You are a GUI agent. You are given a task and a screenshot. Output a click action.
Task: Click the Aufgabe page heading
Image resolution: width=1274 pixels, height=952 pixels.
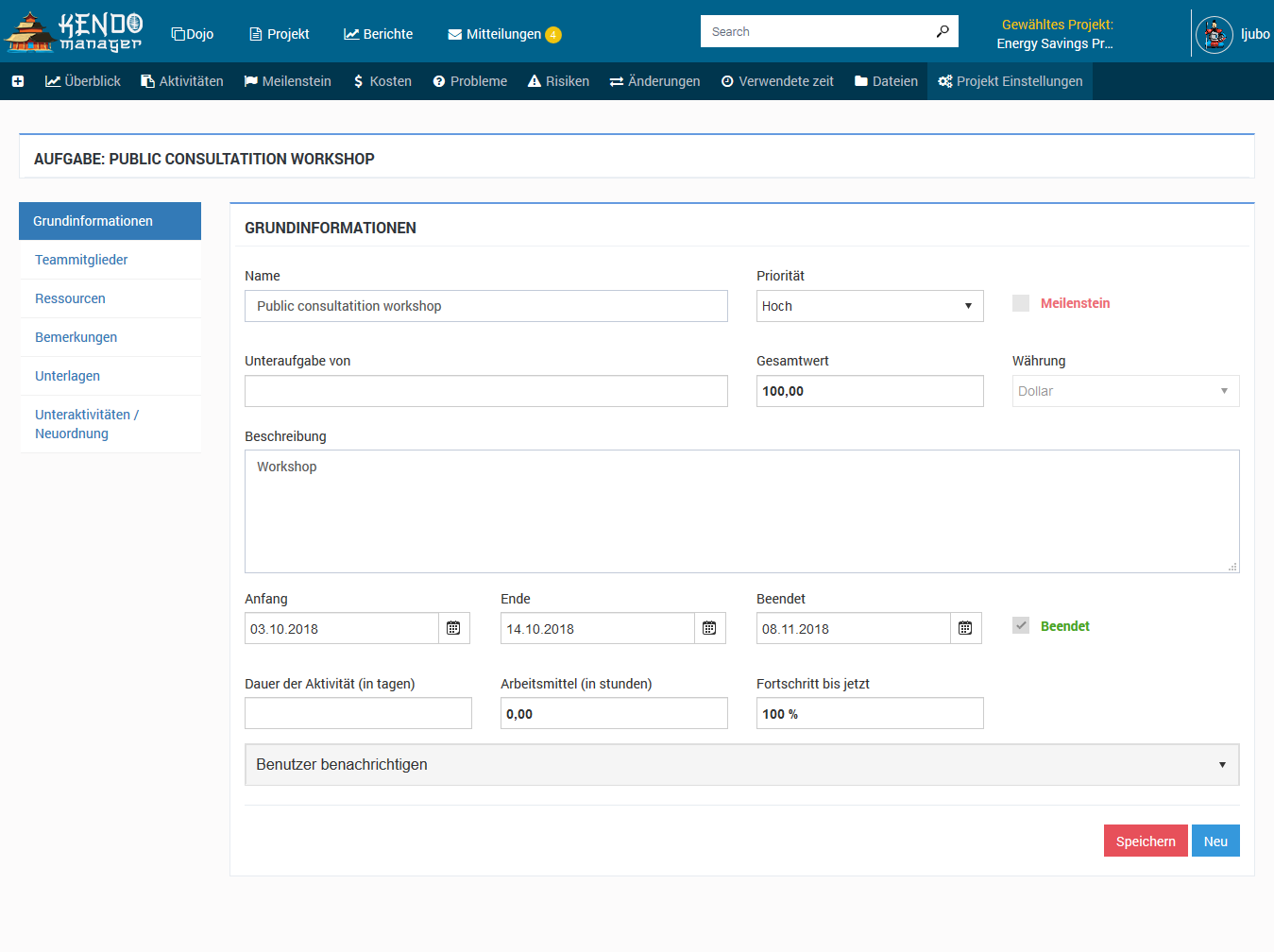coord(204,159)
